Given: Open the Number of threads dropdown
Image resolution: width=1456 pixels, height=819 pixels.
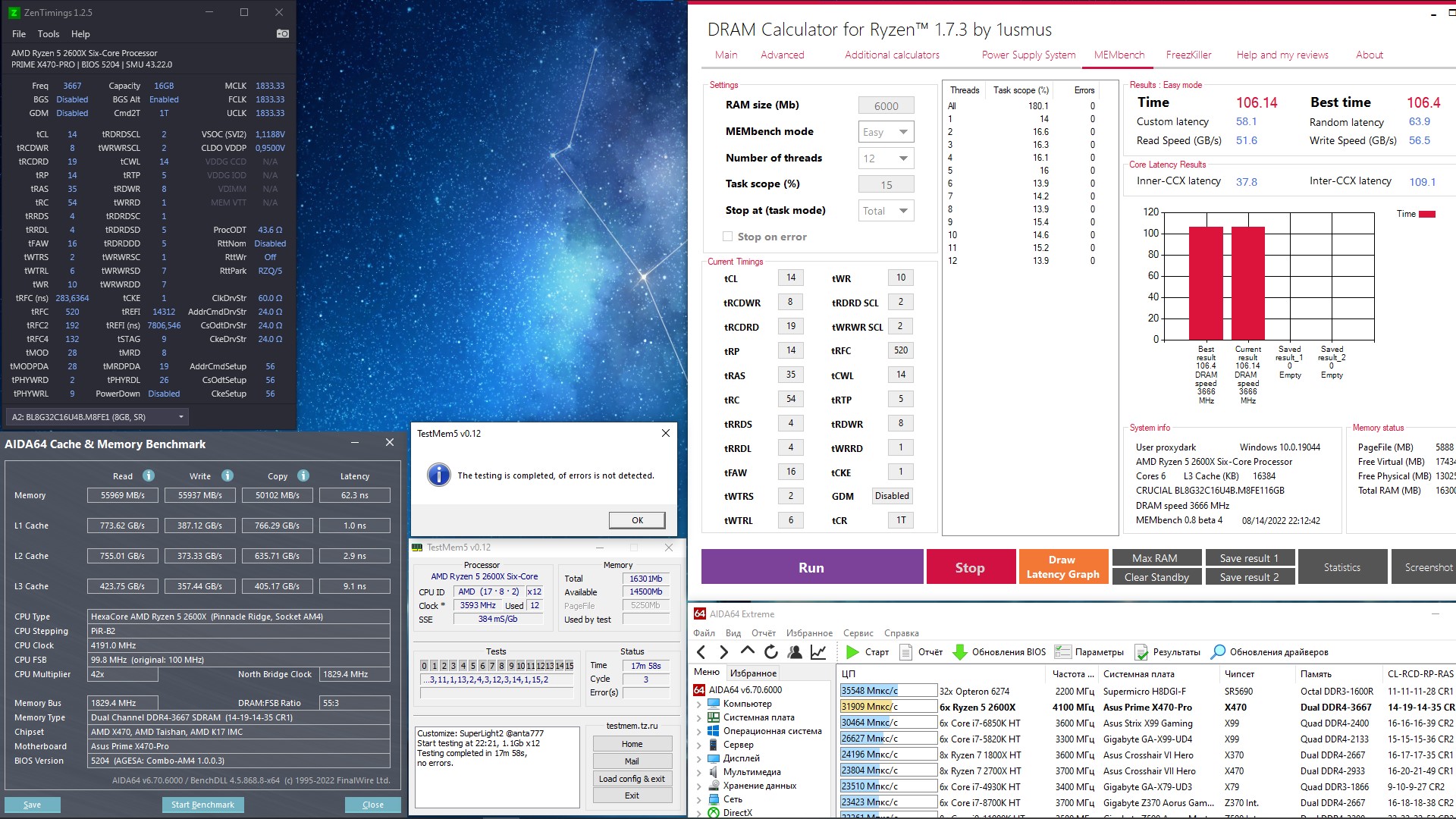Looking at the screenshot, I should [886, 158].
